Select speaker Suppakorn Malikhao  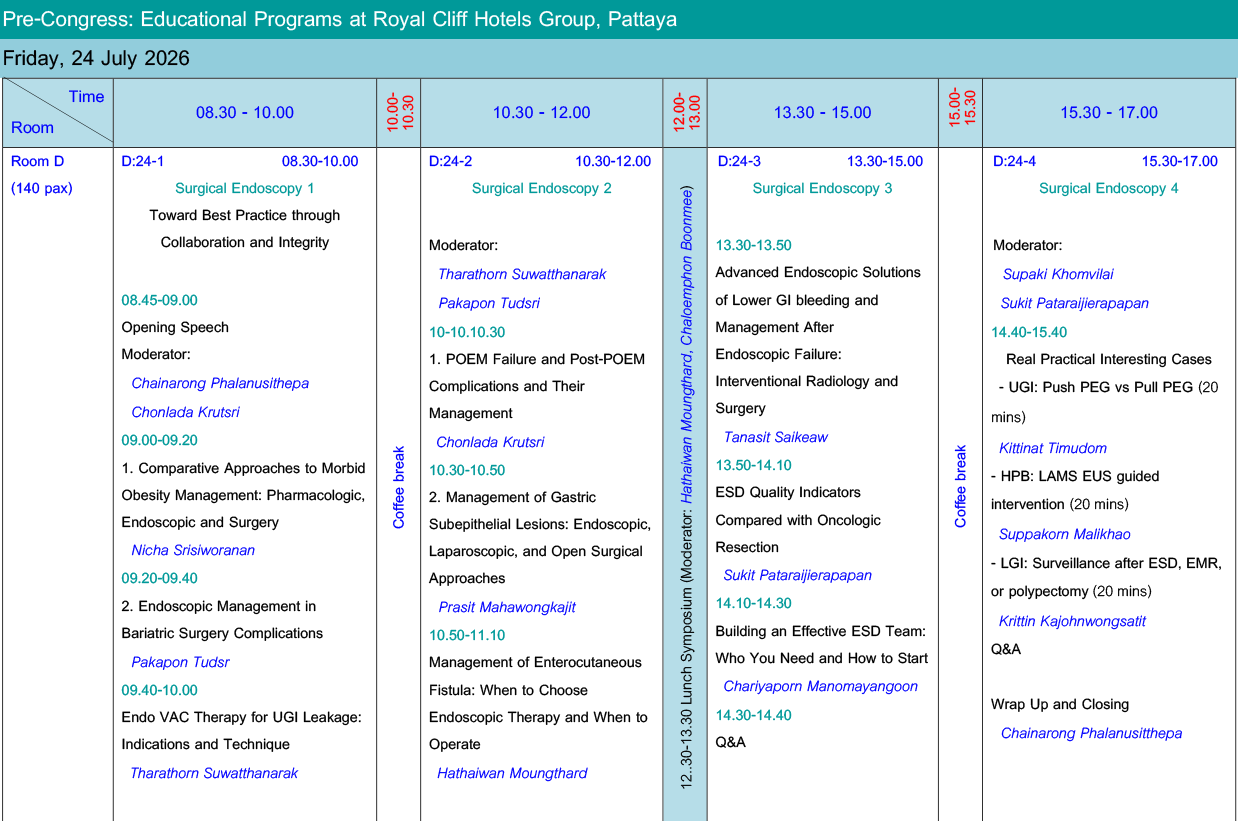[x=1064, y=534]
